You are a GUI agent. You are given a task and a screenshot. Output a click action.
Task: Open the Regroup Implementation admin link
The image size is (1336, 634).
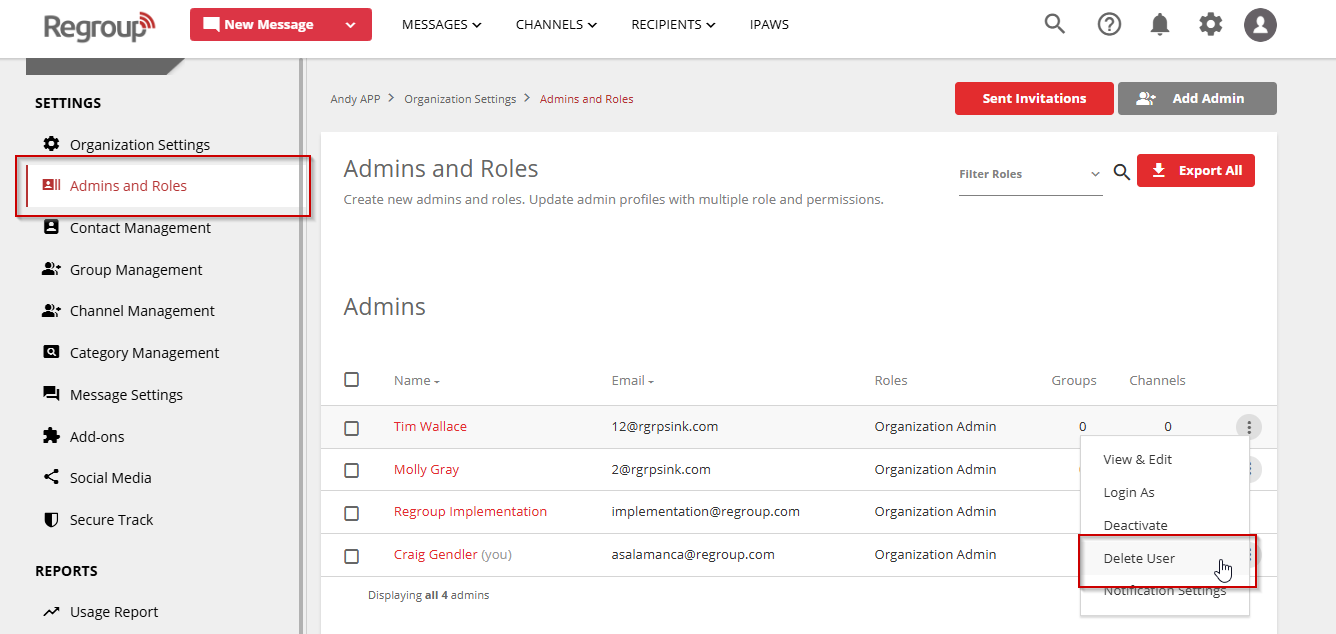[470, 511]
